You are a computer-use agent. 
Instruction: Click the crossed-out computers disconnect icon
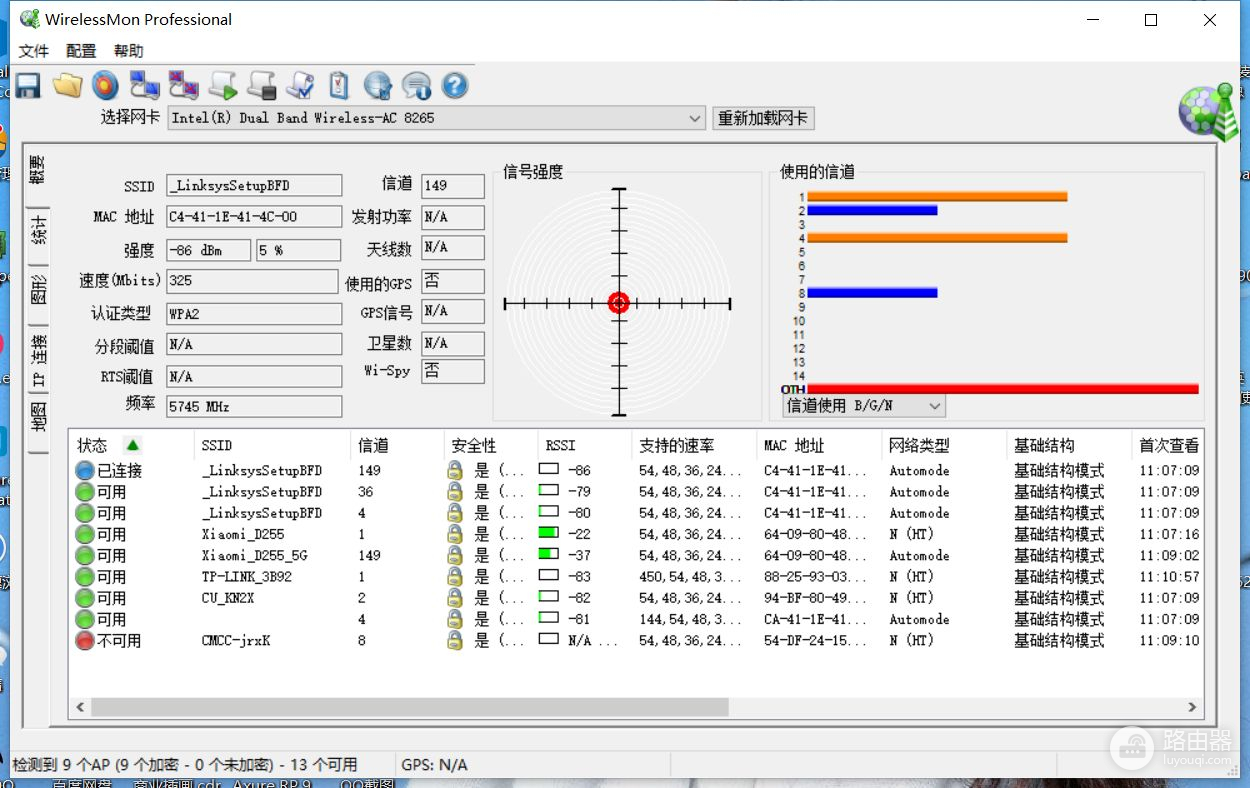[184, 86]
